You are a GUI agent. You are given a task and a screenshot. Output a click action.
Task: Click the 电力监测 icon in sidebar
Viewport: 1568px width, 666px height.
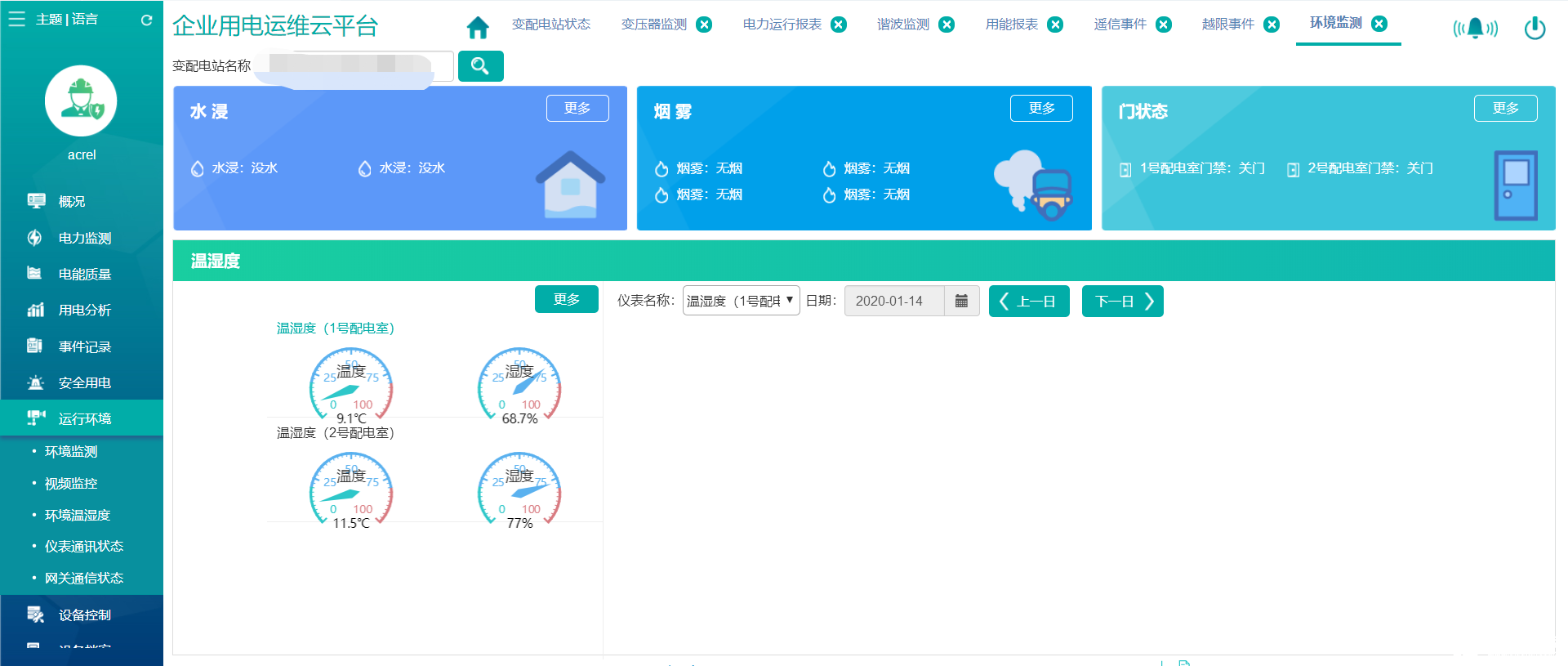point(35,238)
